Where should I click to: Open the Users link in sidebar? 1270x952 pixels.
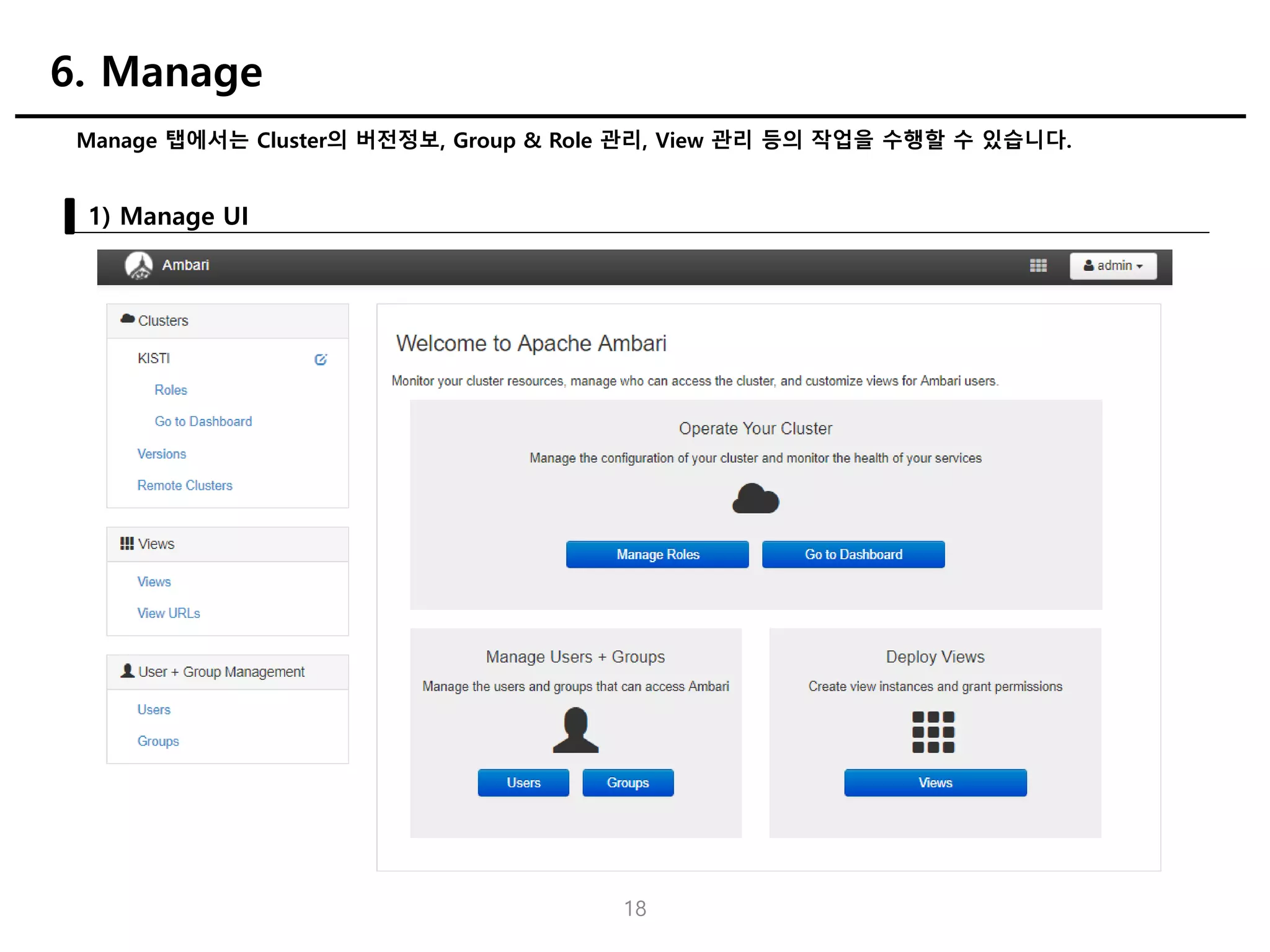tap(154, 710)
